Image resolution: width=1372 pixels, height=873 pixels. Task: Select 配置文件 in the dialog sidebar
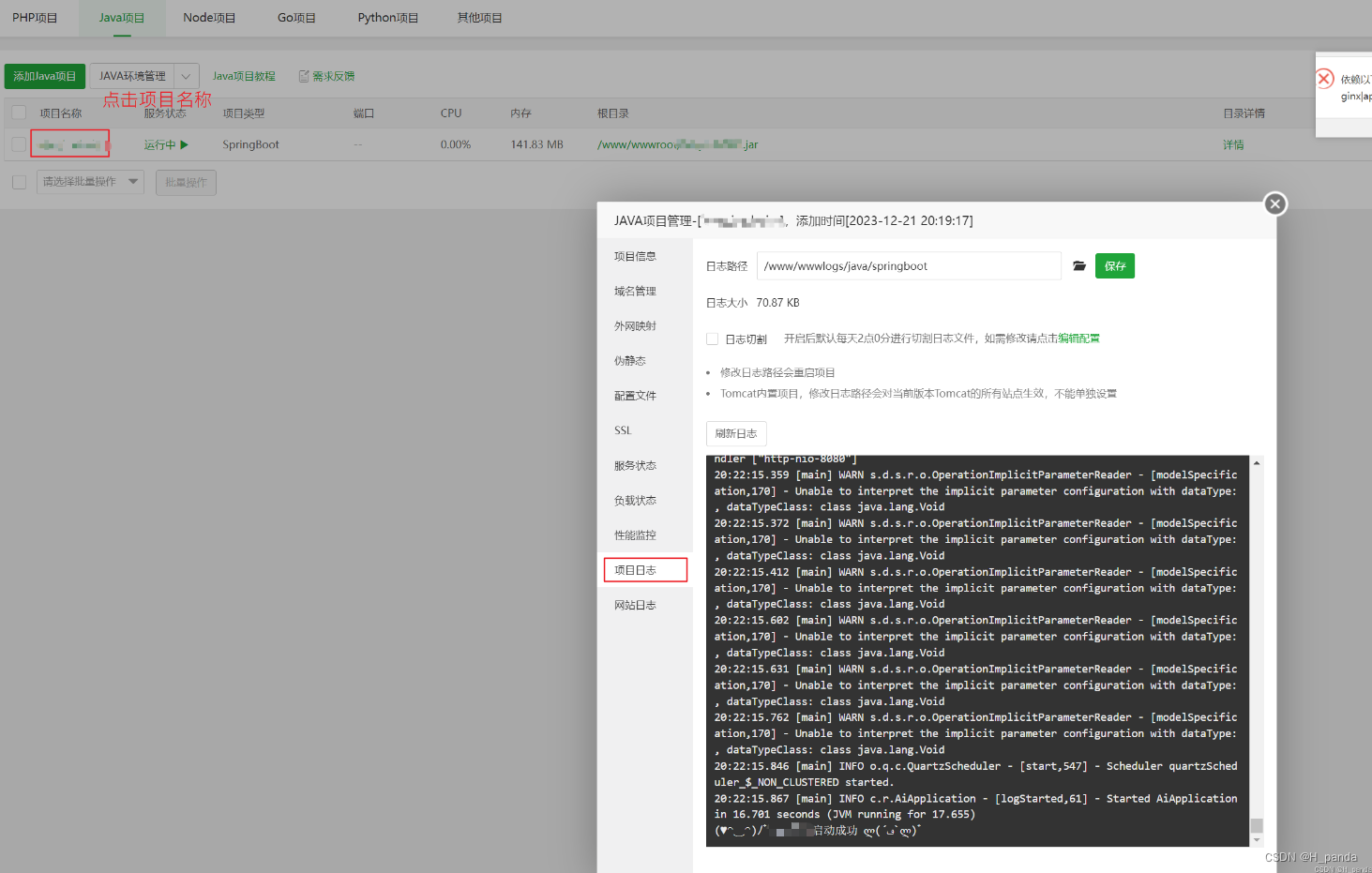coord(635,396)
